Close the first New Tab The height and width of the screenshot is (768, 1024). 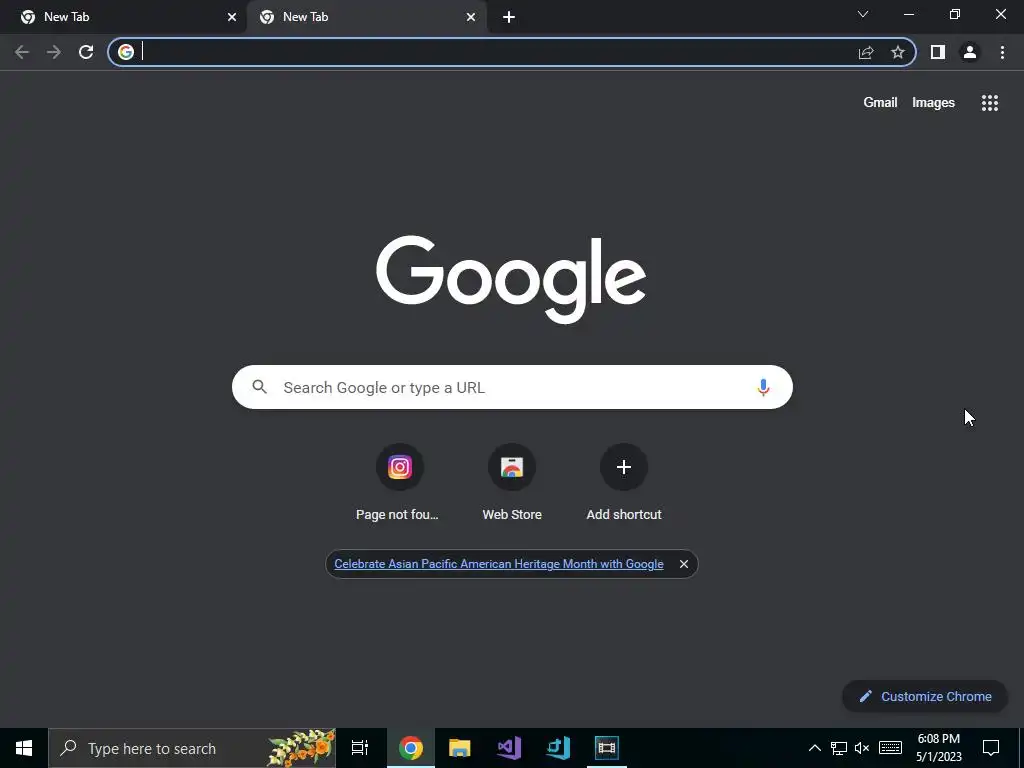click(232, 18)
